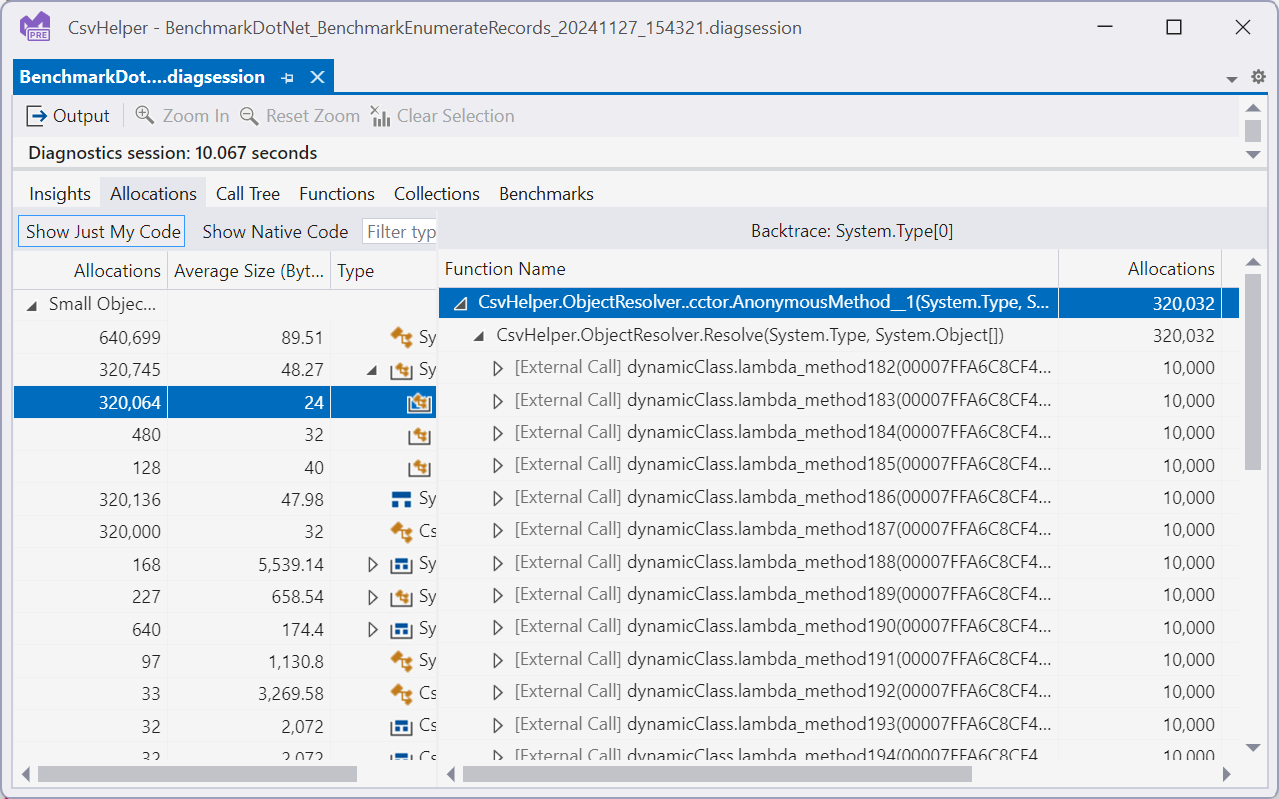Switch to the Allocations tab
The width and height of the screenshot is (1279, 799).
click(153, 194)
